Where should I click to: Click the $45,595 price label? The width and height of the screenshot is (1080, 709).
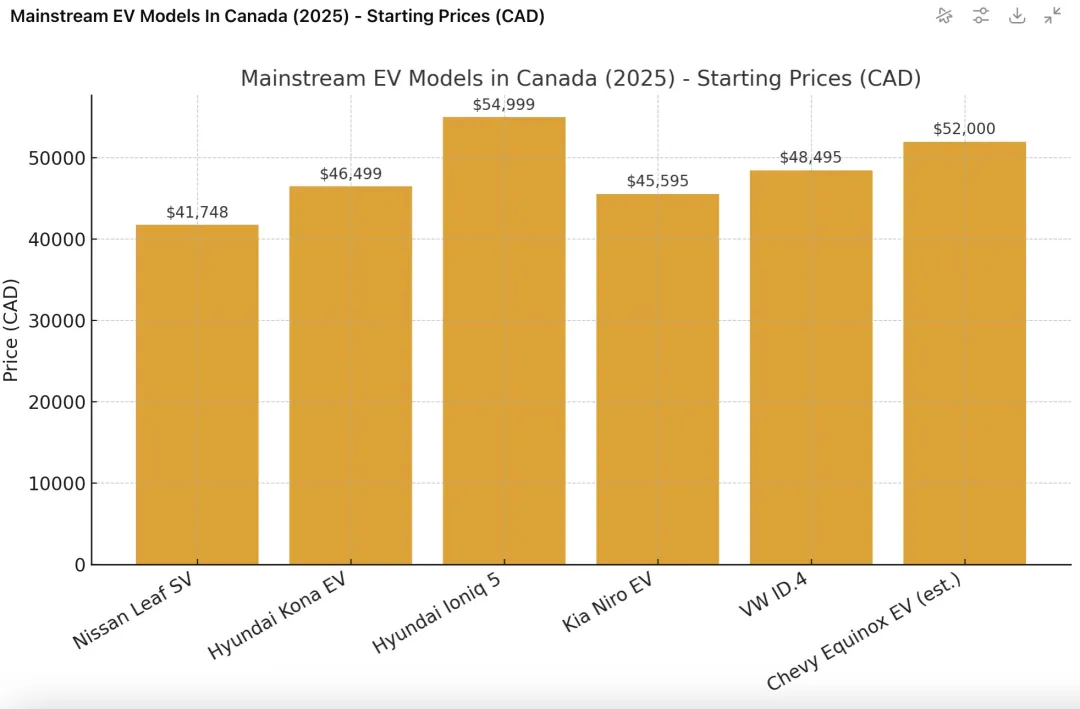[x=658, y=181]
